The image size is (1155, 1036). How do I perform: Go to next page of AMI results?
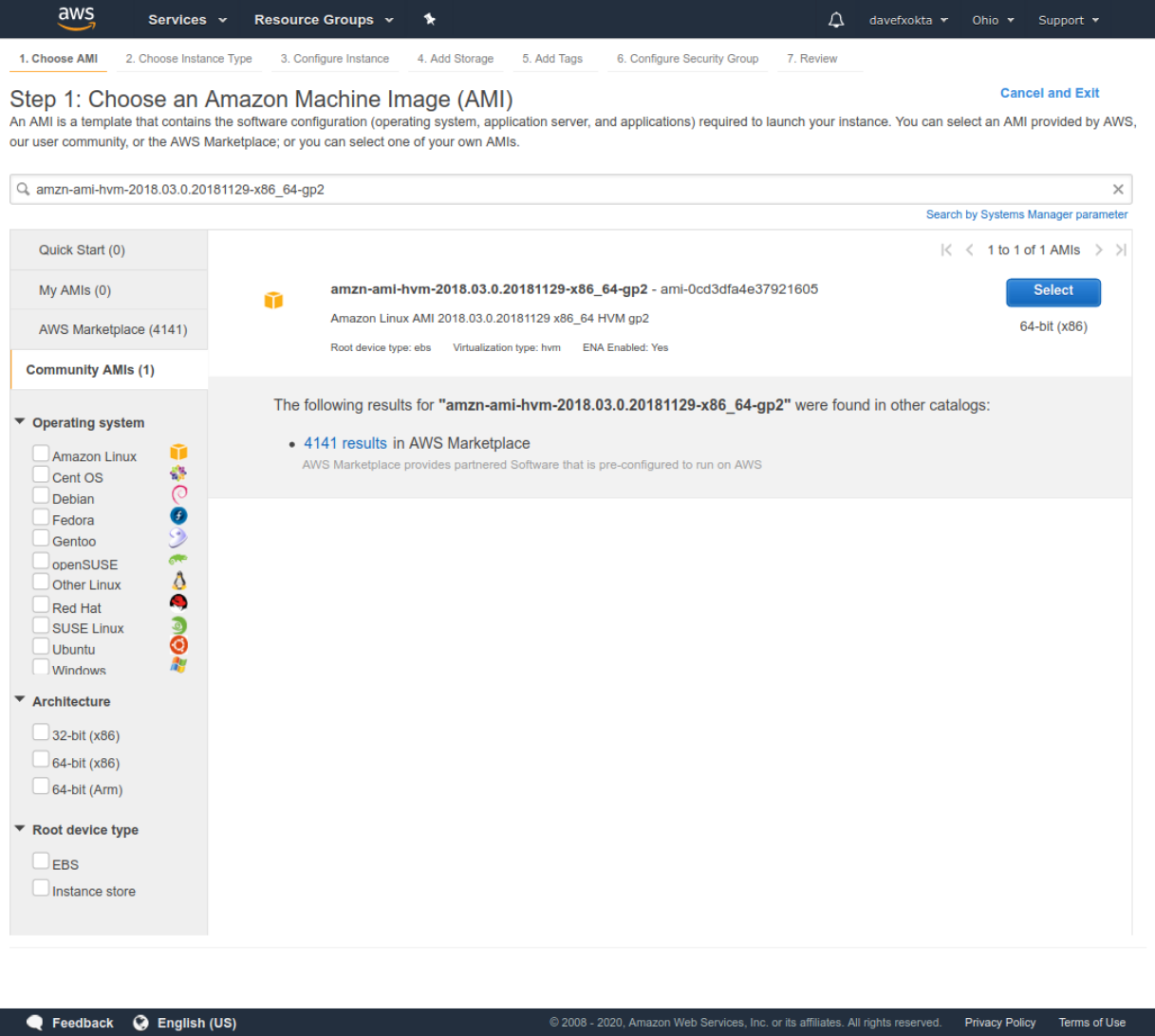coord(1099,250)
